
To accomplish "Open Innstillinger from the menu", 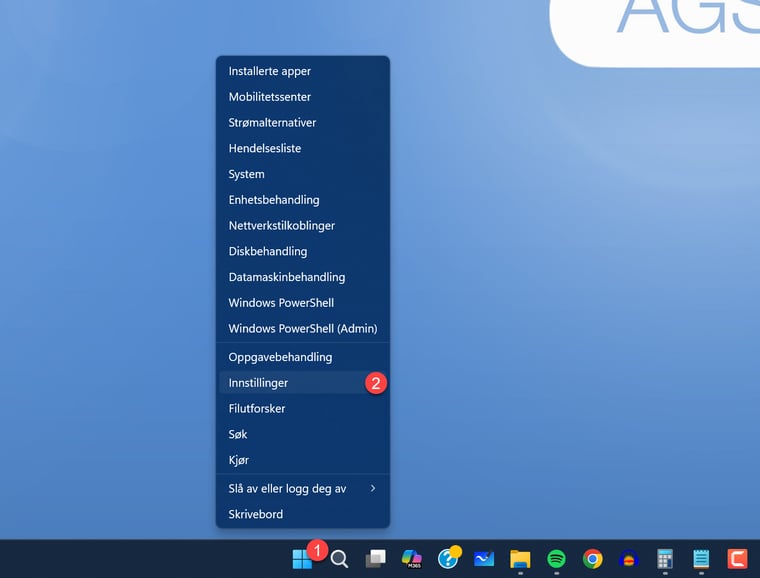I will tap(302, 383).
